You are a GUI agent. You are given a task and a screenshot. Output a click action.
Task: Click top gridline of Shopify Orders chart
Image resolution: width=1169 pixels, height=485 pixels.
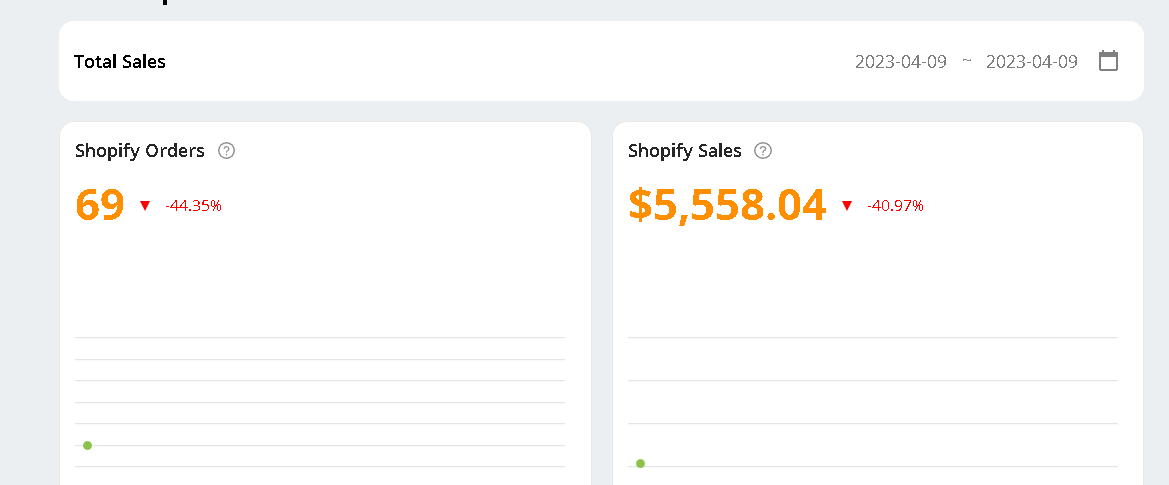pyautogui.click(x=320, y=338)
